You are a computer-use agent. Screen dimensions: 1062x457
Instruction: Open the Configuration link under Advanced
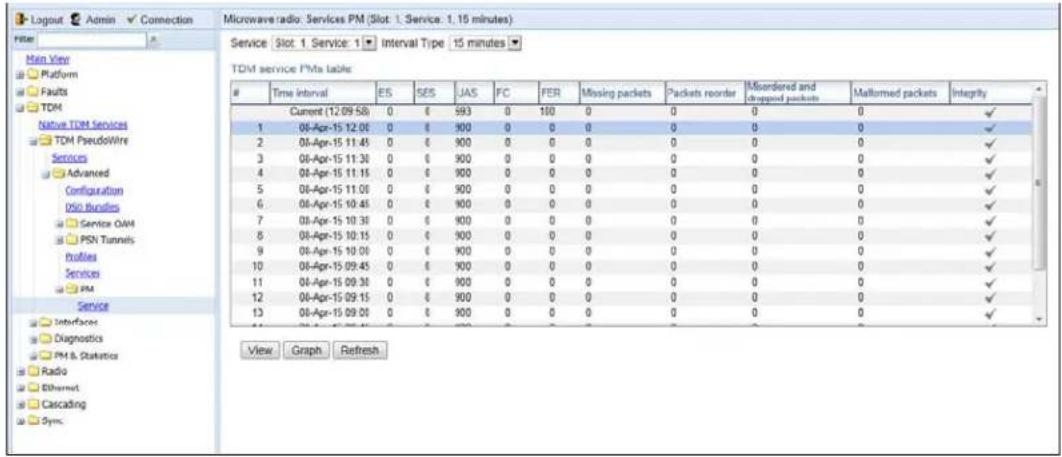(94, 190)
